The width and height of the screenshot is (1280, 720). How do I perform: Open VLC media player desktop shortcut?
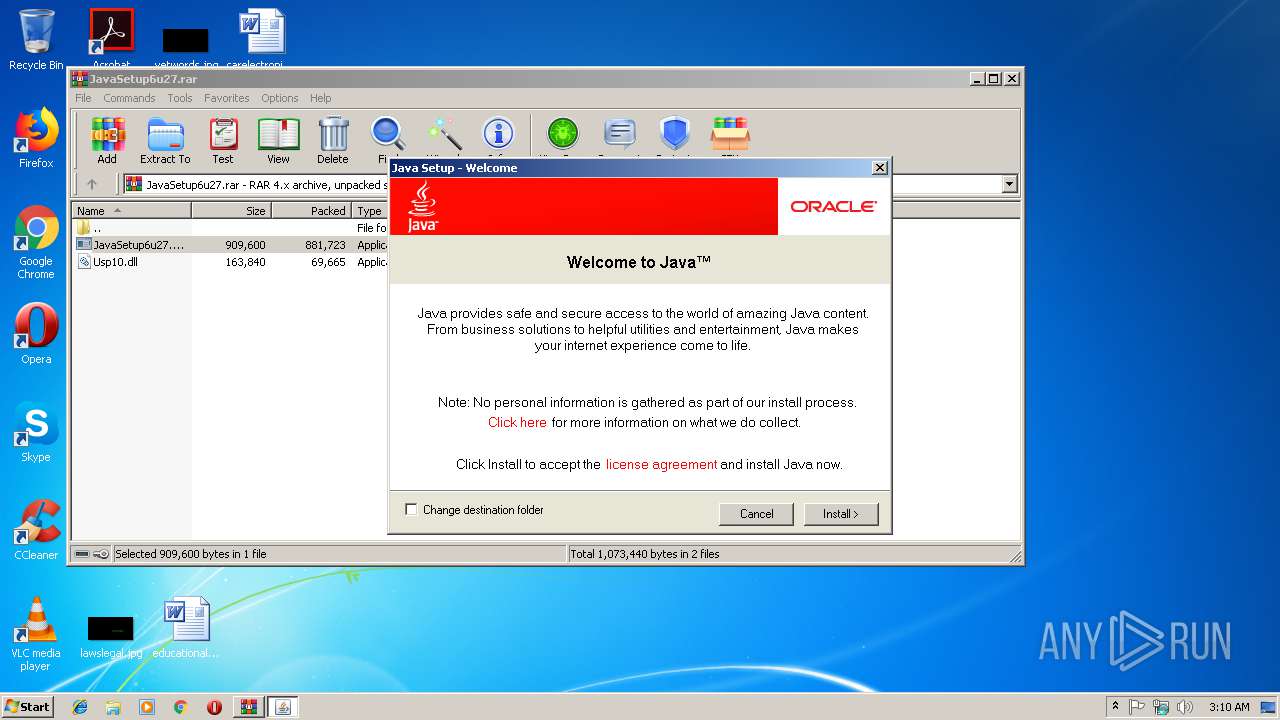tap(36, 634)
